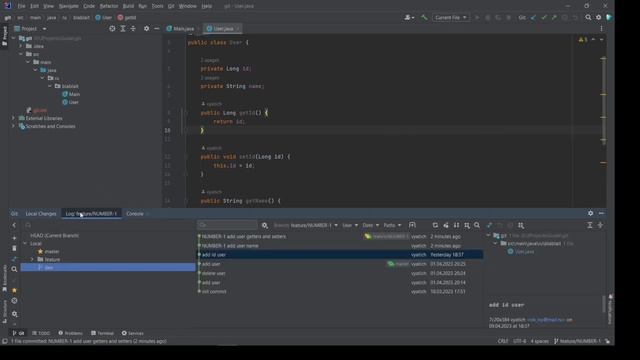Click the Build project hammer icon
Image resolution: width=640 pixels, height=360 pixels.
tap(424, 18)
